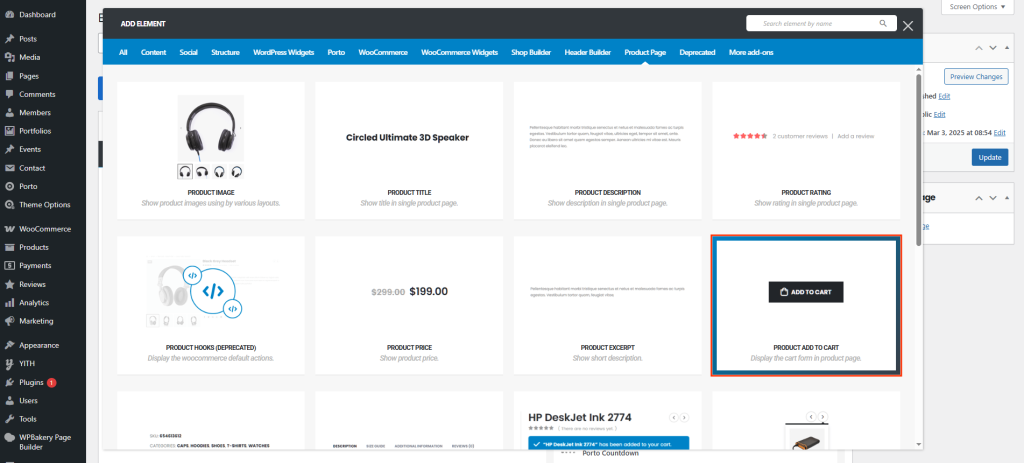Click the Preview Changes button
Image resolution: width=1024 pixels, height=463 pixels.
[976, 76]
